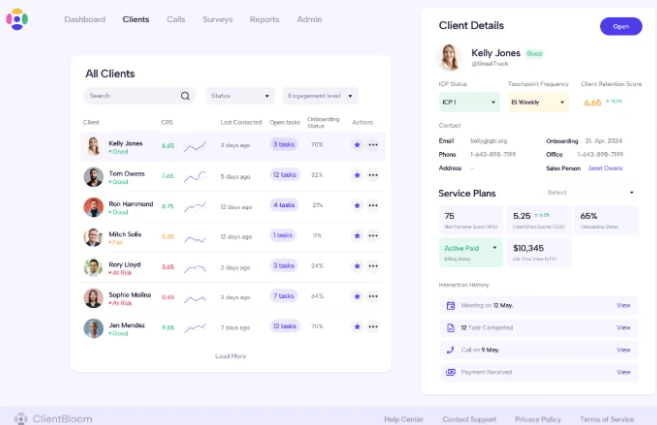Click the Payment Received money icon
Screen dimensions: 657x425
(x=450, y=372)
